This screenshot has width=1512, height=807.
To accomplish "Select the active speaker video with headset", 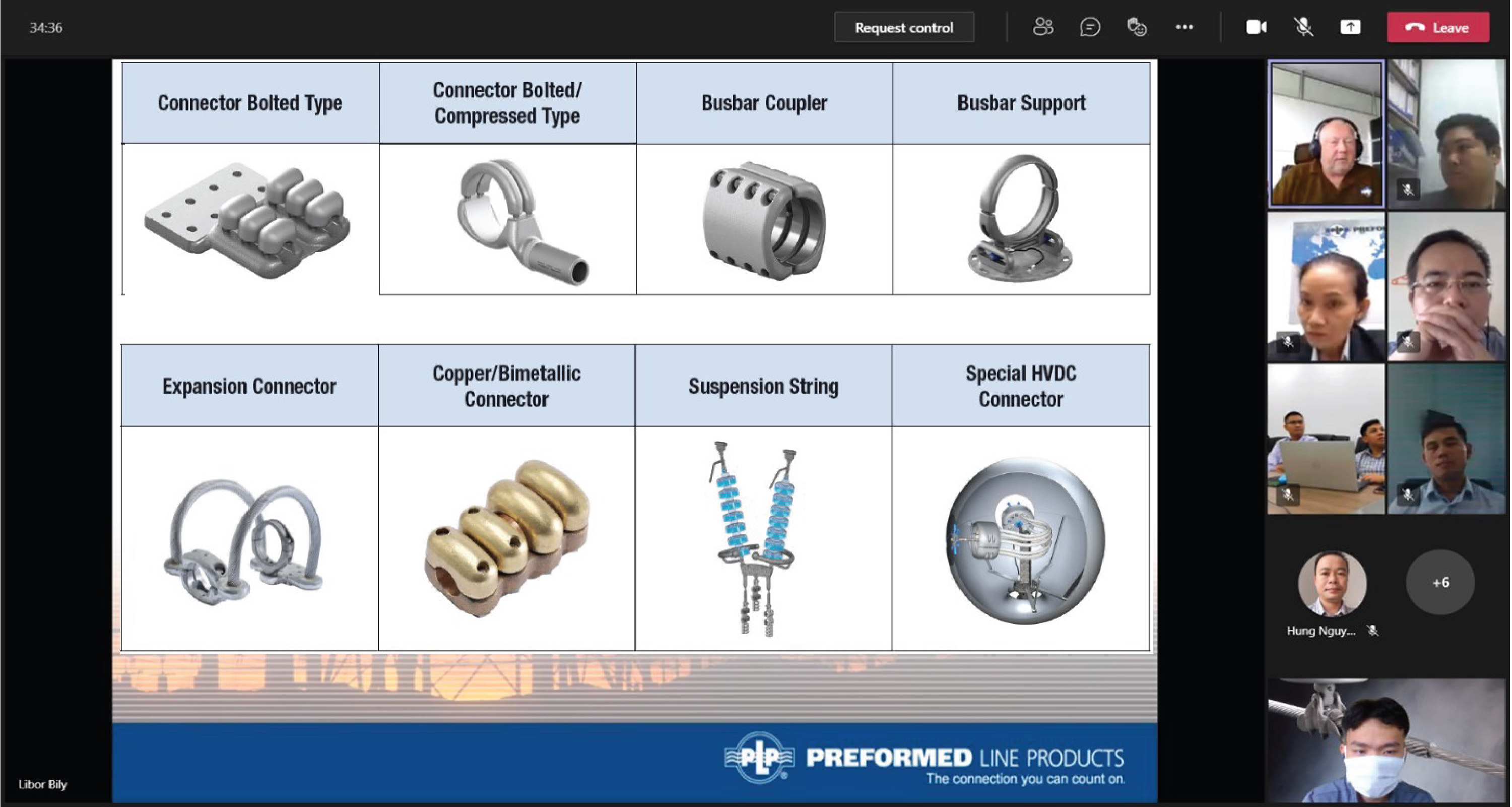I will [1326, 134].
